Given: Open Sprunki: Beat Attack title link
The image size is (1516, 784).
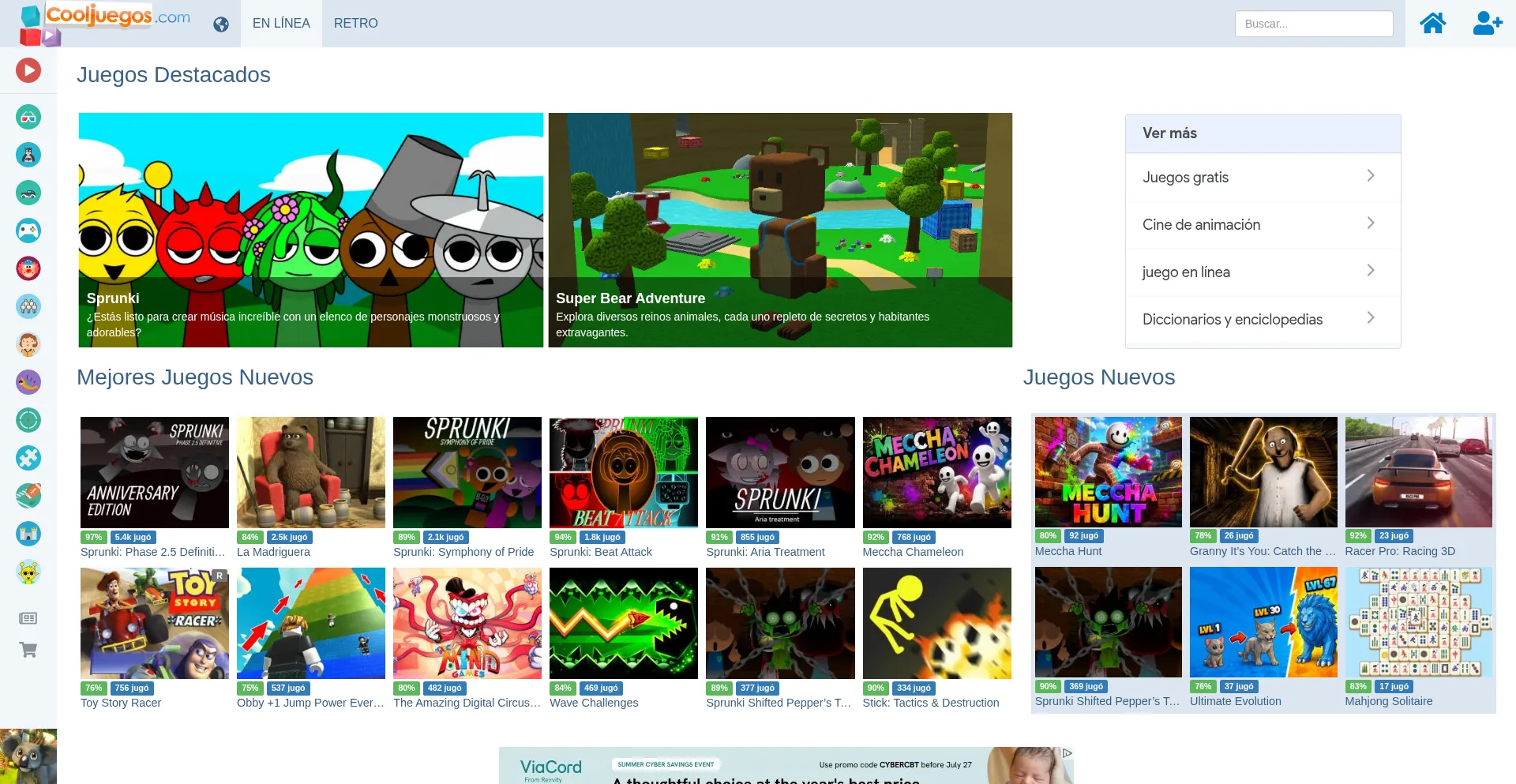Looking at the screenshot, I should [x=601, y=552].
